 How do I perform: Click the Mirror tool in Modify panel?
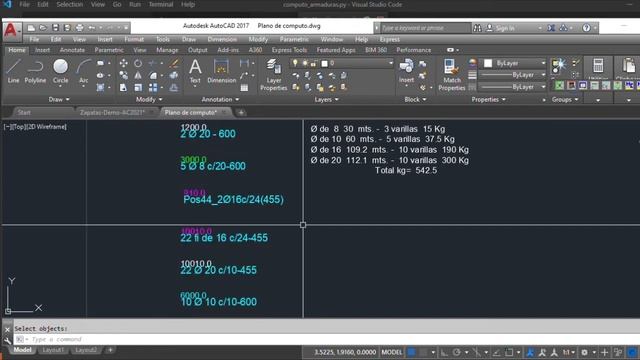coord(138,76)
